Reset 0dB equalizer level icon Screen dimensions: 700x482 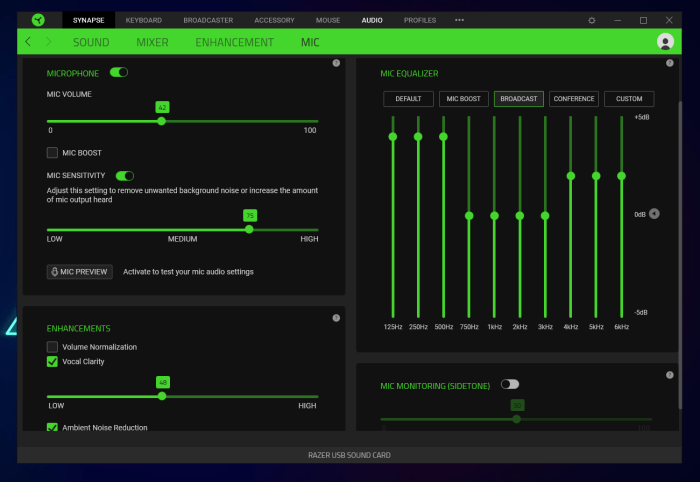(654, 213)
